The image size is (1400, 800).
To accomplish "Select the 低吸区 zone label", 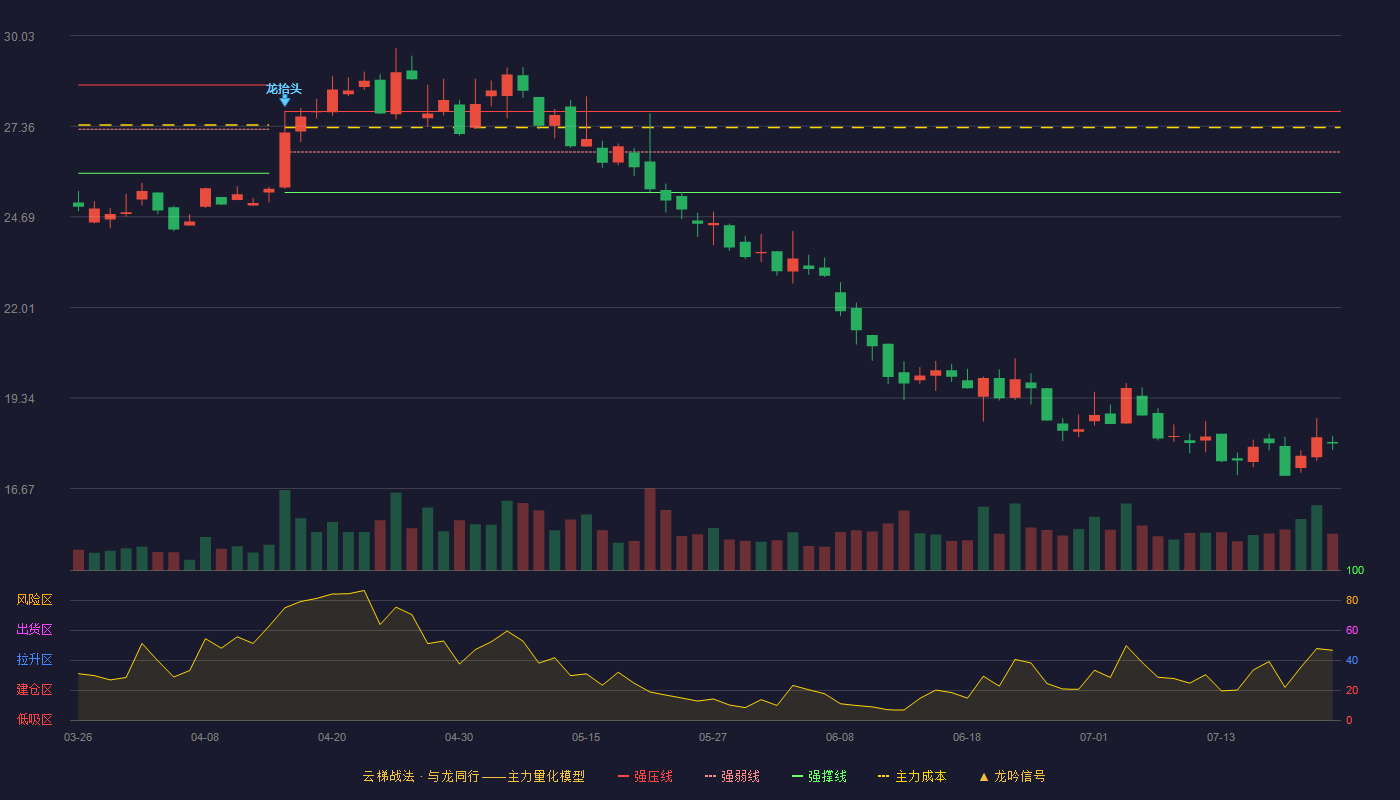I will pos(34,719).
